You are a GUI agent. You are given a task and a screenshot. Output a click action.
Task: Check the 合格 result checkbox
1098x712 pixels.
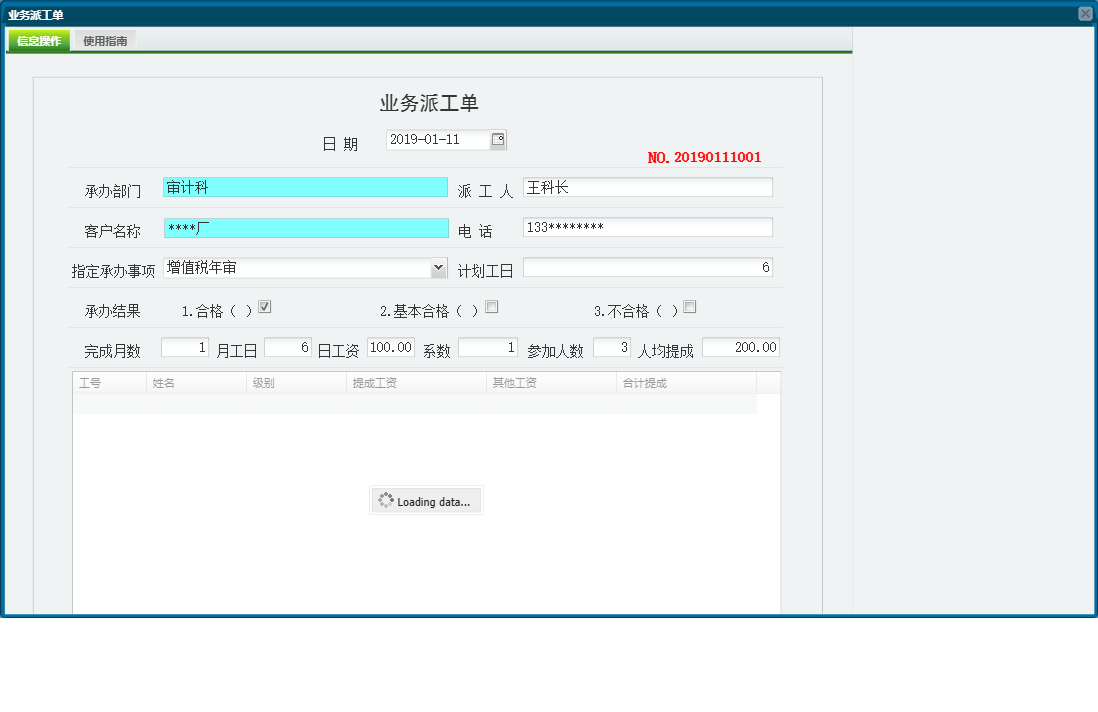pos(264,306)
